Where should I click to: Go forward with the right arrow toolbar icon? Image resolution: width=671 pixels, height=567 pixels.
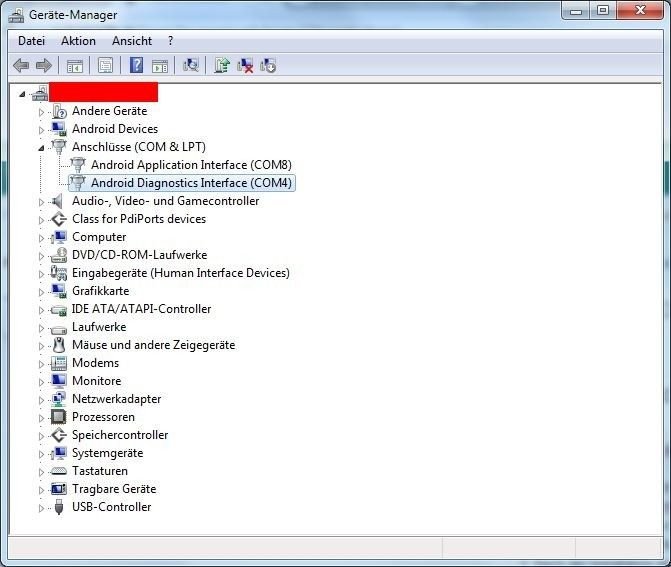(44, 65)
